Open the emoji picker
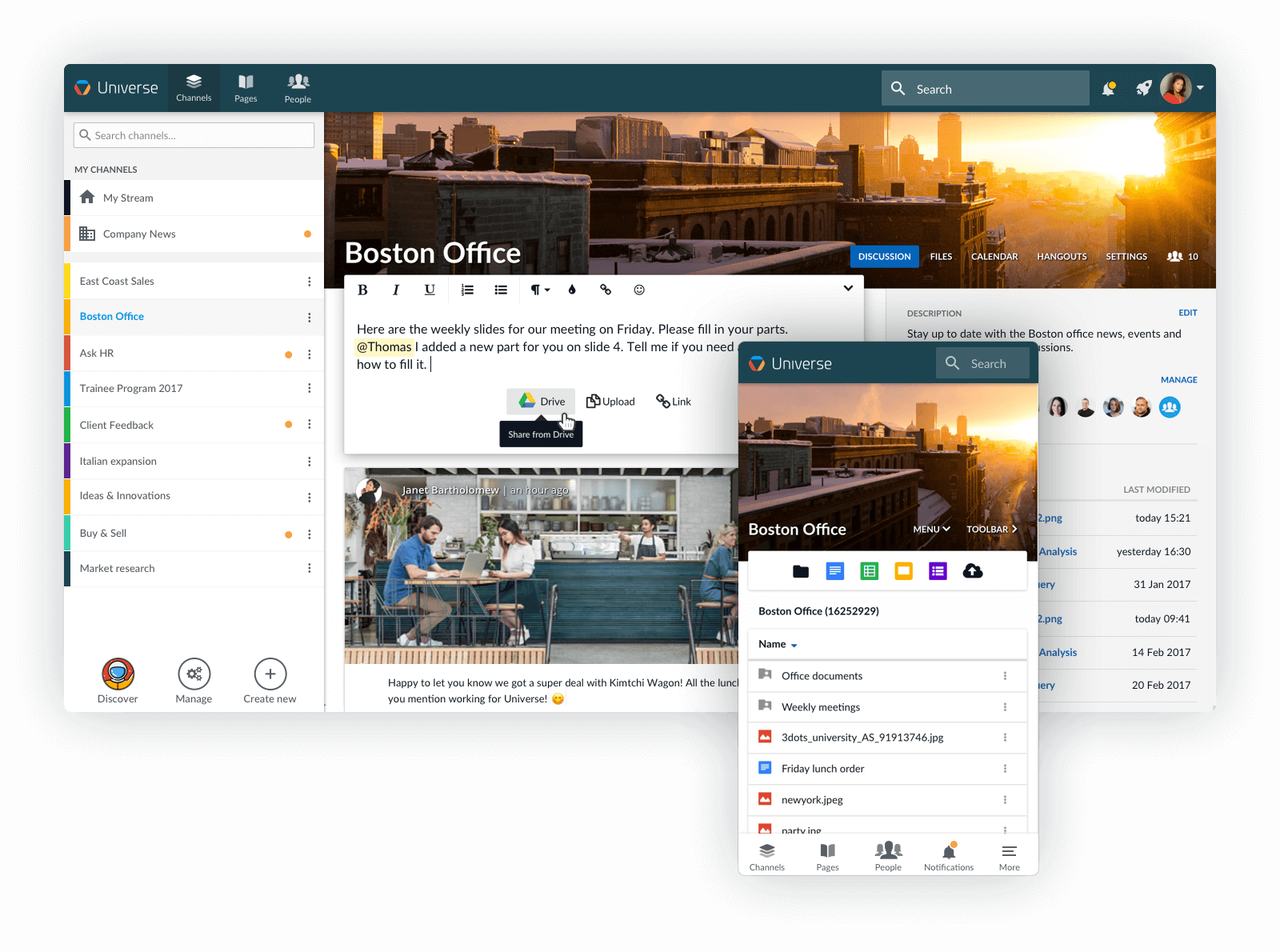Screen dimensions: 1280x952 [639, 290]
